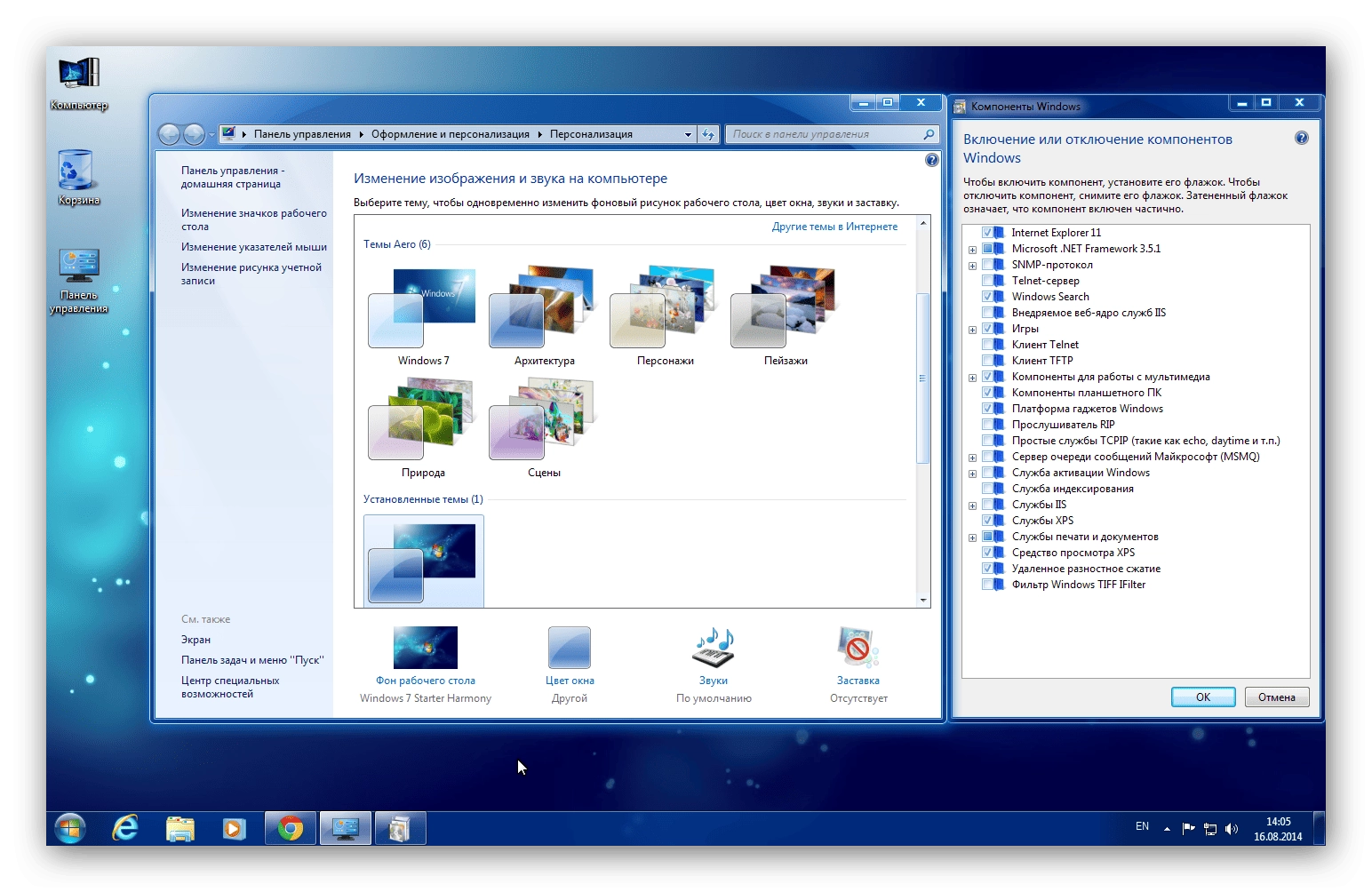
Task: Expand the Службы IIS node
Action: 972,506
